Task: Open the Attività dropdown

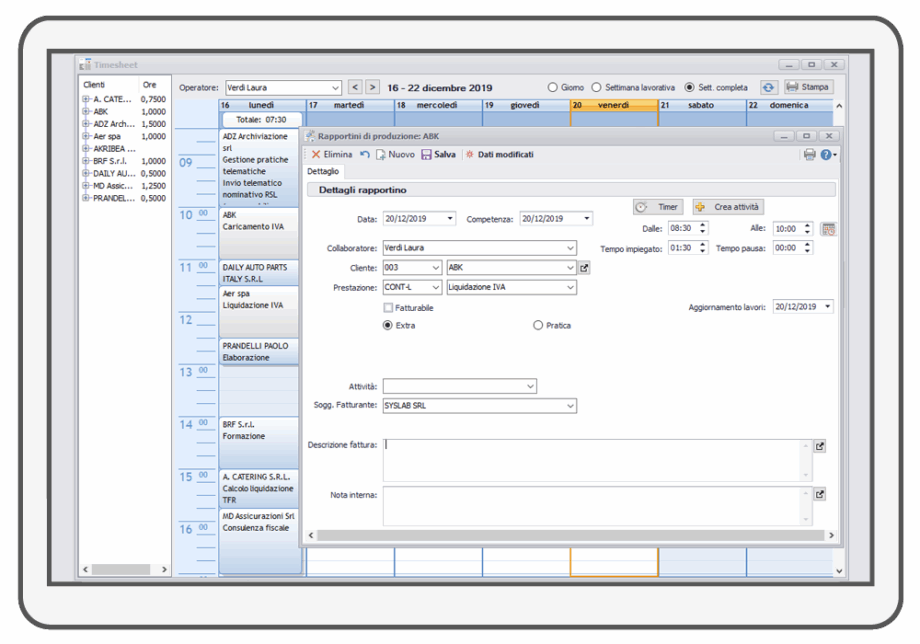Action: pyautogui.click(x=530, y=387)
